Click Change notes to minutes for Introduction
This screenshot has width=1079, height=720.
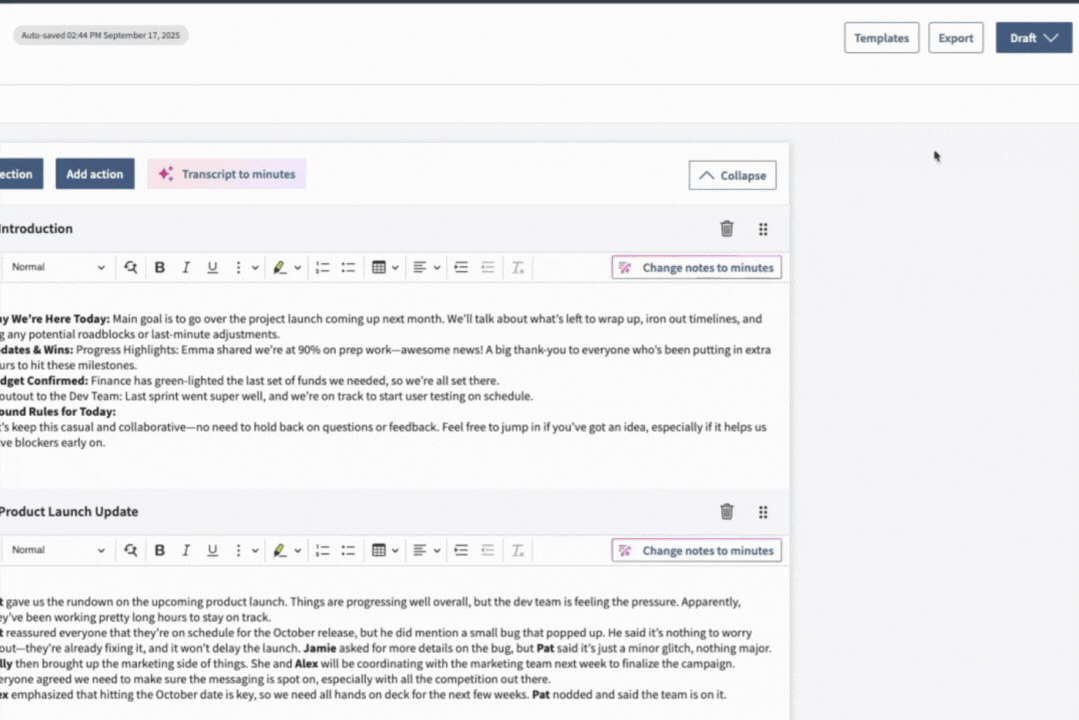click(696, 267)
